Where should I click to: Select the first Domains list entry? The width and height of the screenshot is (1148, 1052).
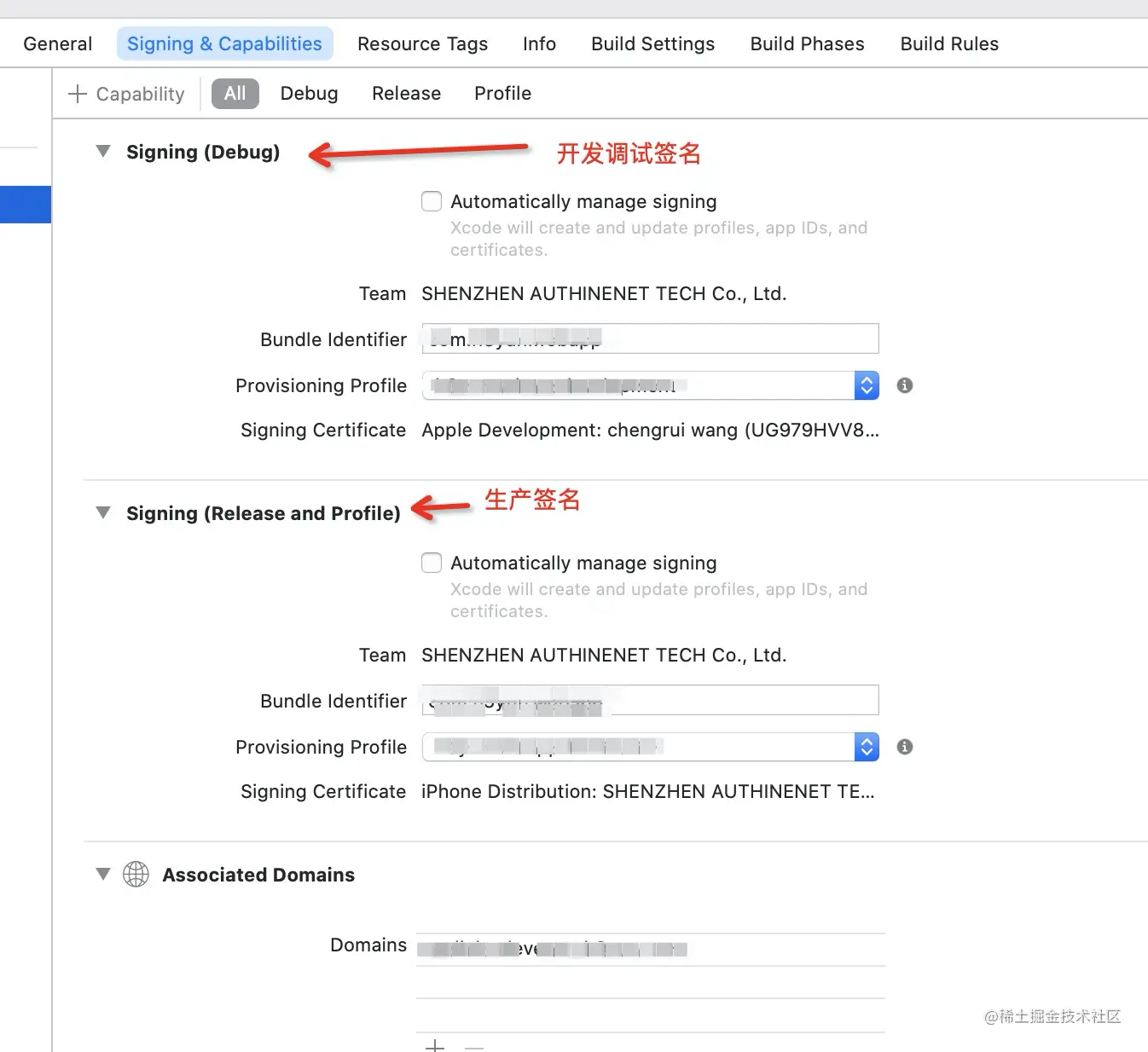pos(650,949)
